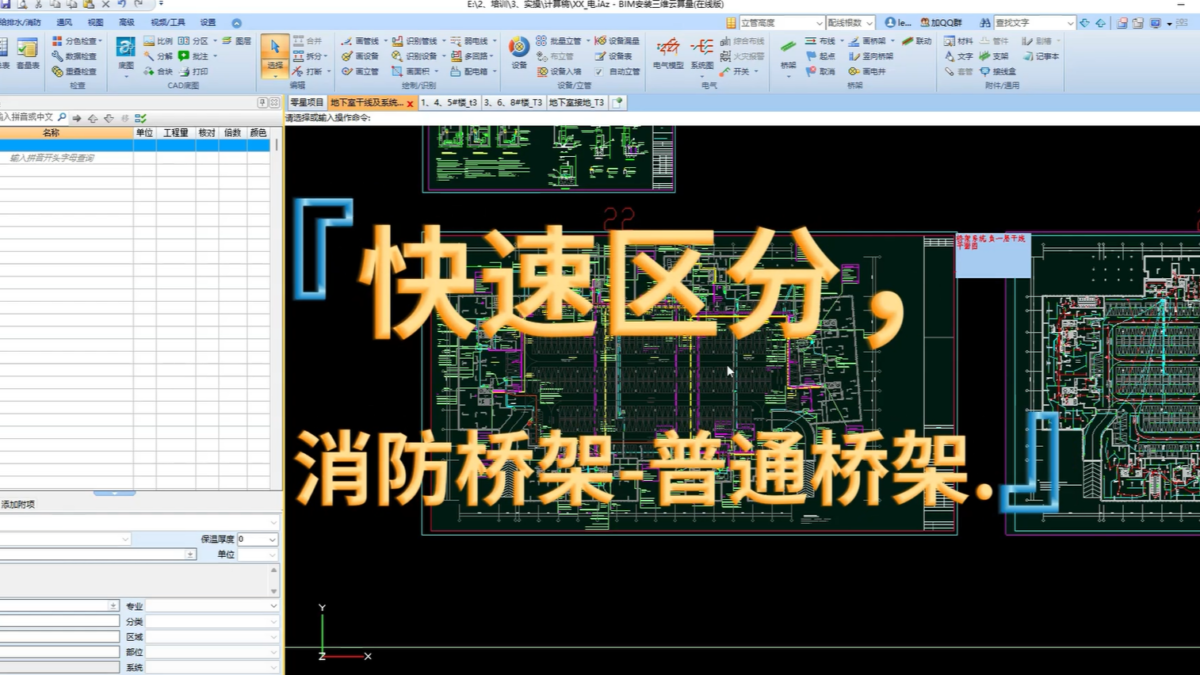Click 添加附项 label

[x=17, y=504]
